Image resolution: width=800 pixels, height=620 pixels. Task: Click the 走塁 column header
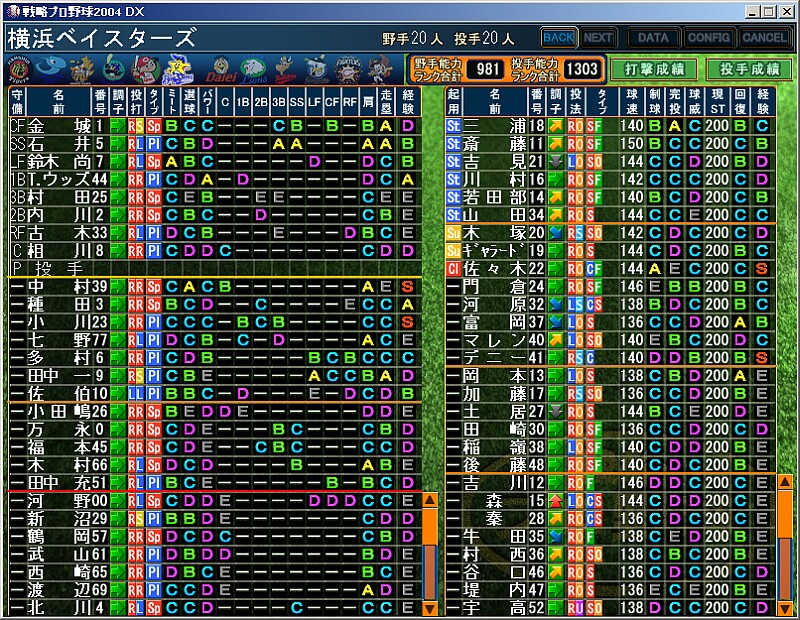point(386,102)
